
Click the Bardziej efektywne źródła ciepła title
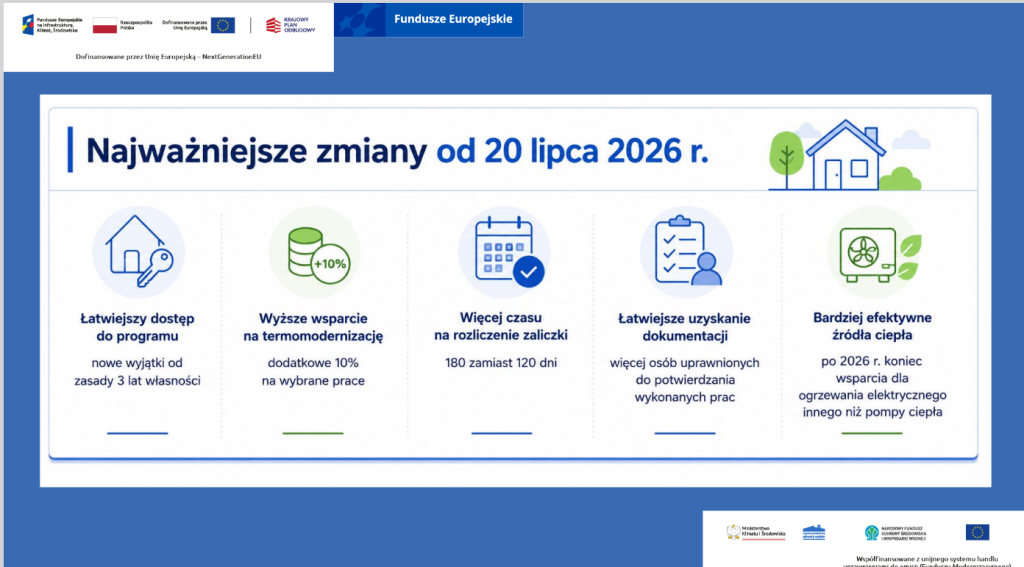click(x=872, y=327)
